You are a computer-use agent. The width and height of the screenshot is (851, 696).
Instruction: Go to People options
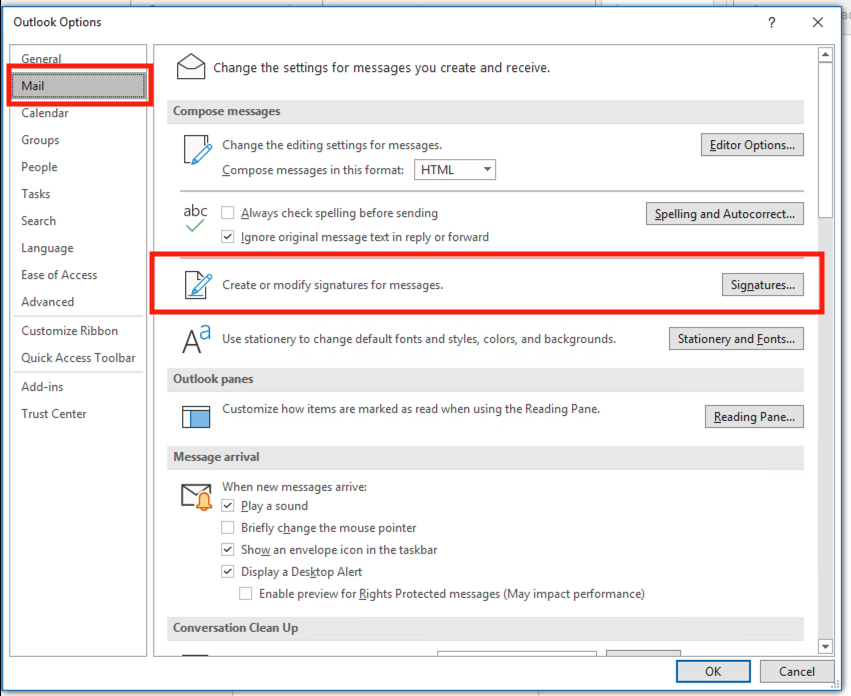point(78,167)
